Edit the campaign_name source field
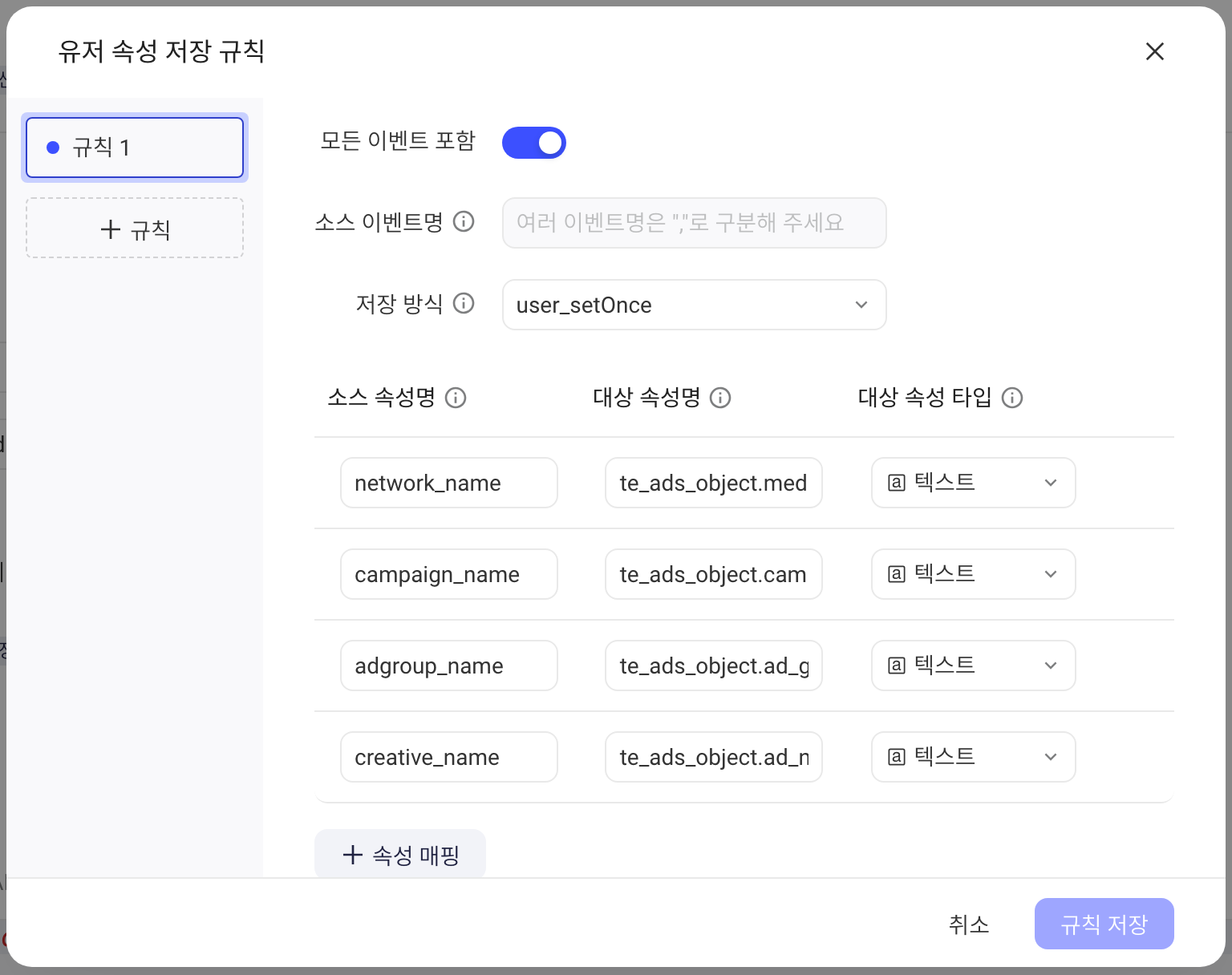This screenshot has height=975, width=1232. (449, 574)
